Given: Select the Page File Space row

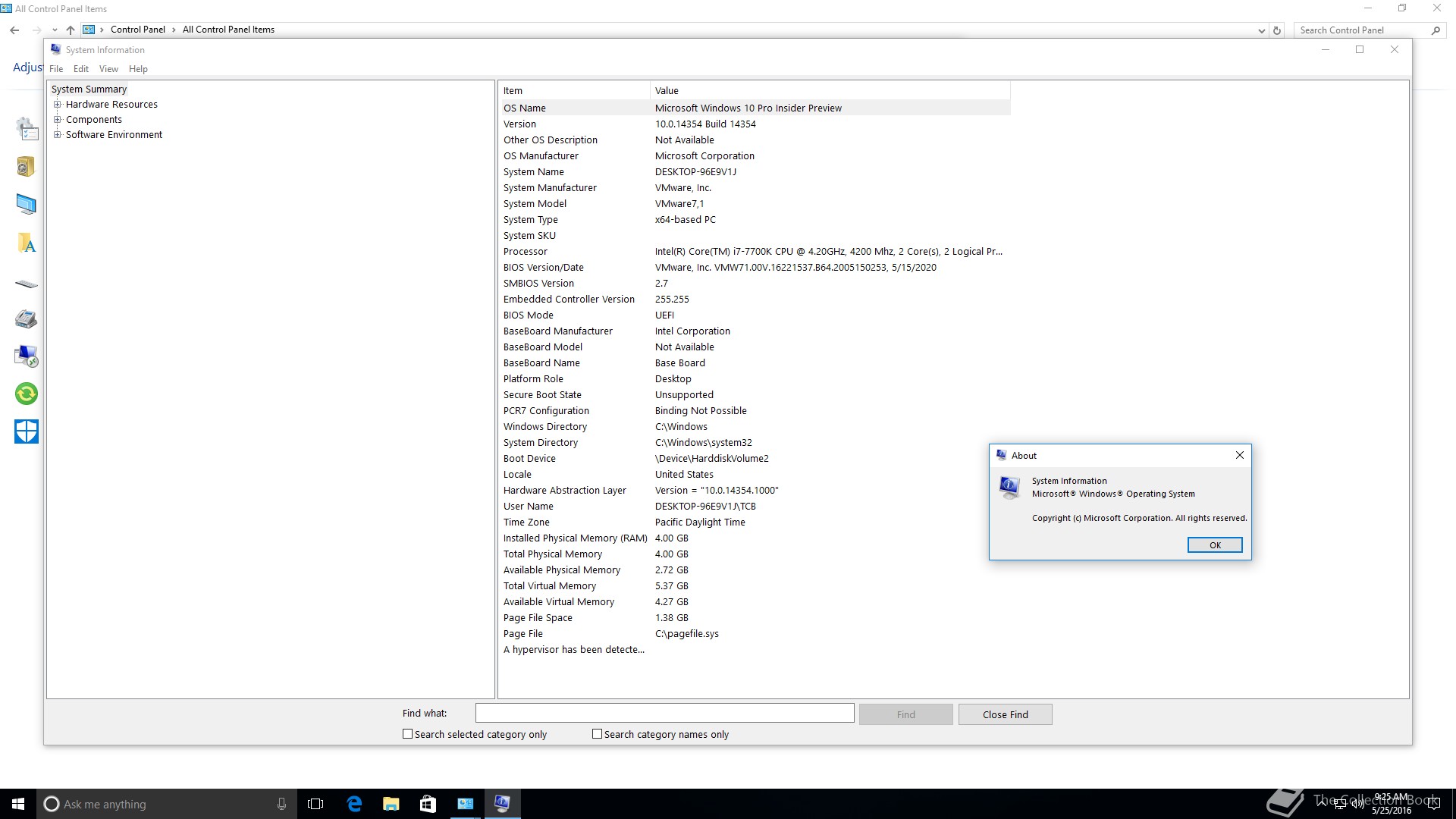Looking at the screenshot, I should point(755,618).
